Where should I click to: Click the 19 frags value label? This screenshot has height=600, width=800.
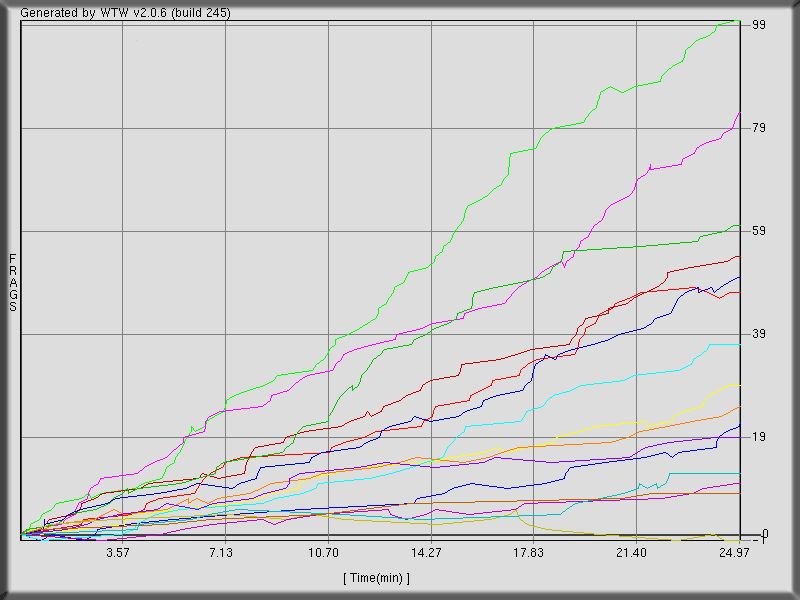click(758, 437)
